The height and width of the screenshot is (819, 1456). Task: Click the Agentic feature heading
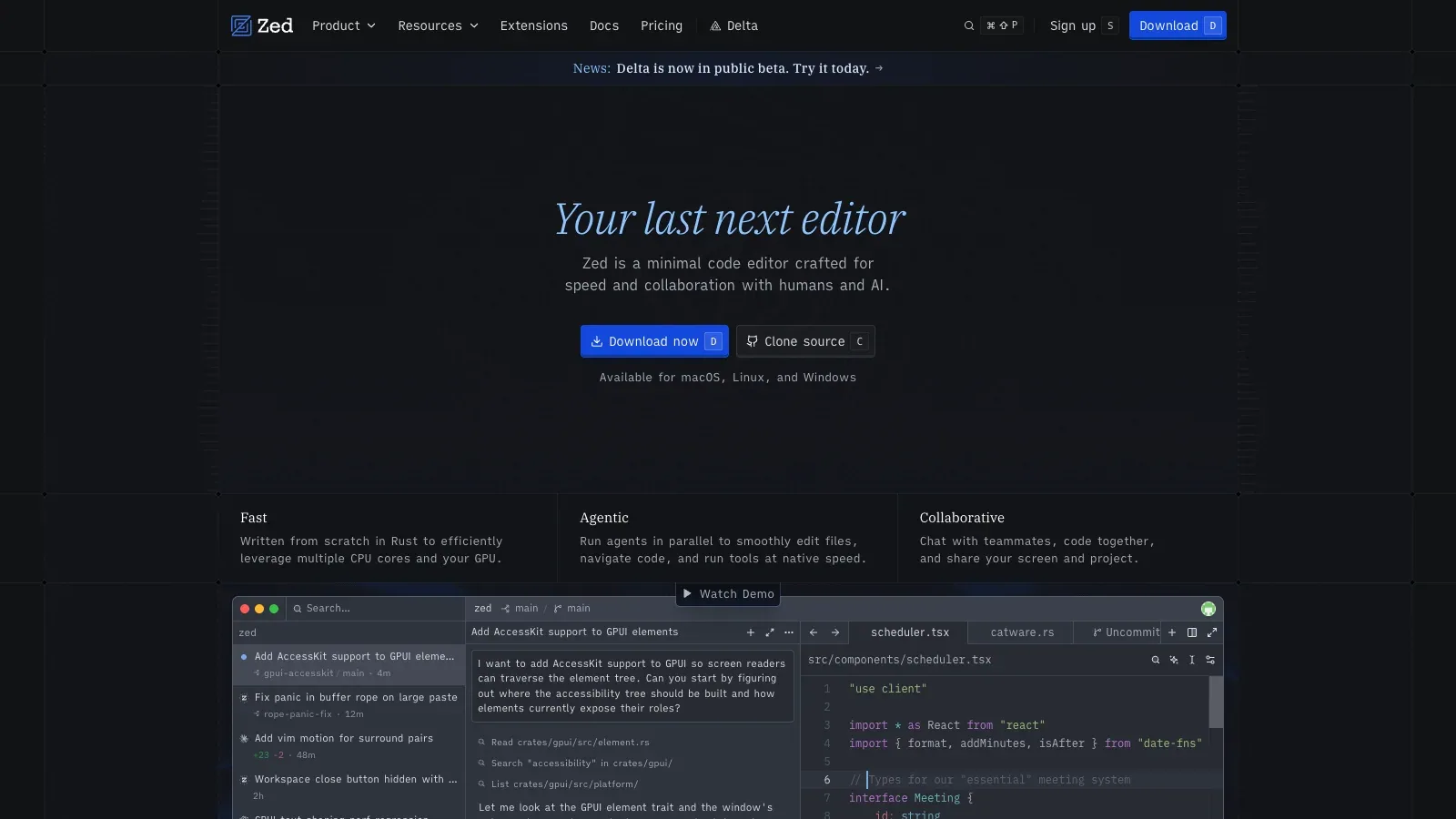click(604, 518)
